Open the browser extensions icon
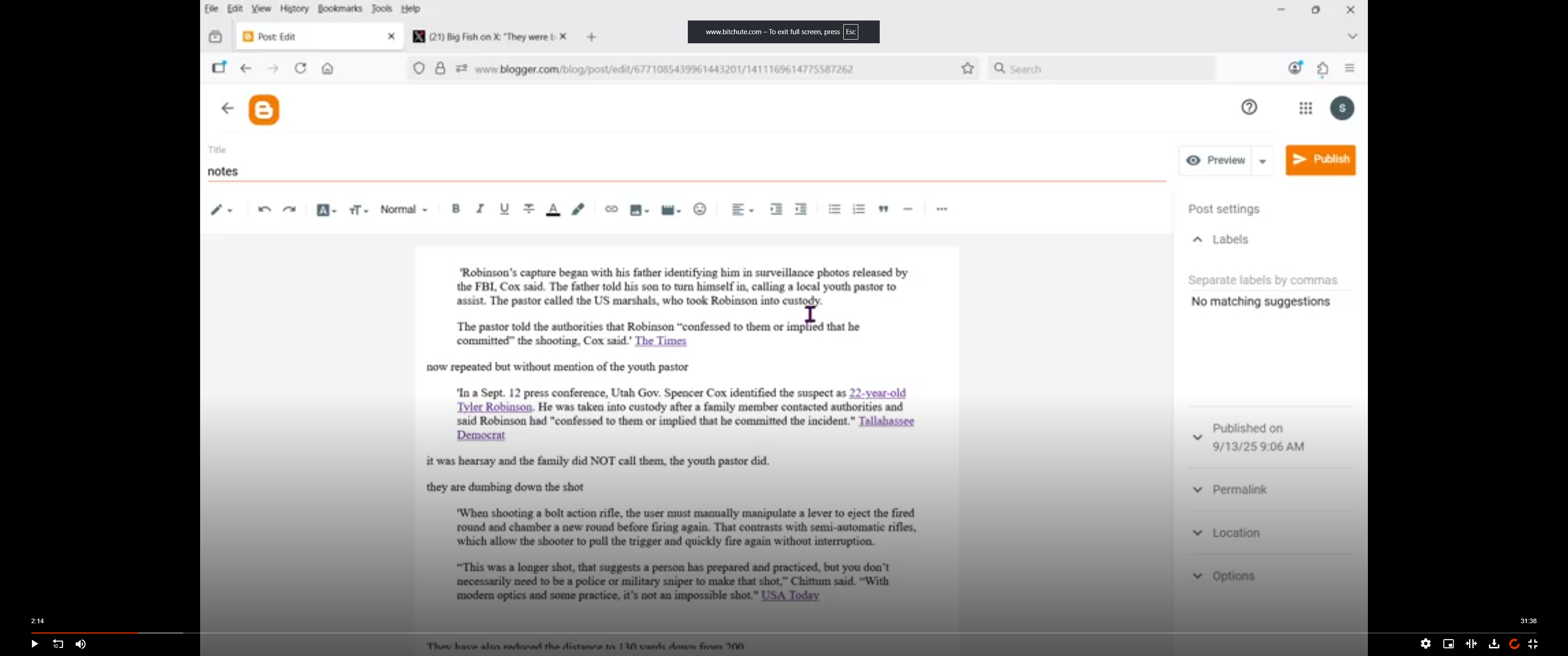Image resolution: width=1568 pixels, height=656 pixels. tap(1323, 69)
